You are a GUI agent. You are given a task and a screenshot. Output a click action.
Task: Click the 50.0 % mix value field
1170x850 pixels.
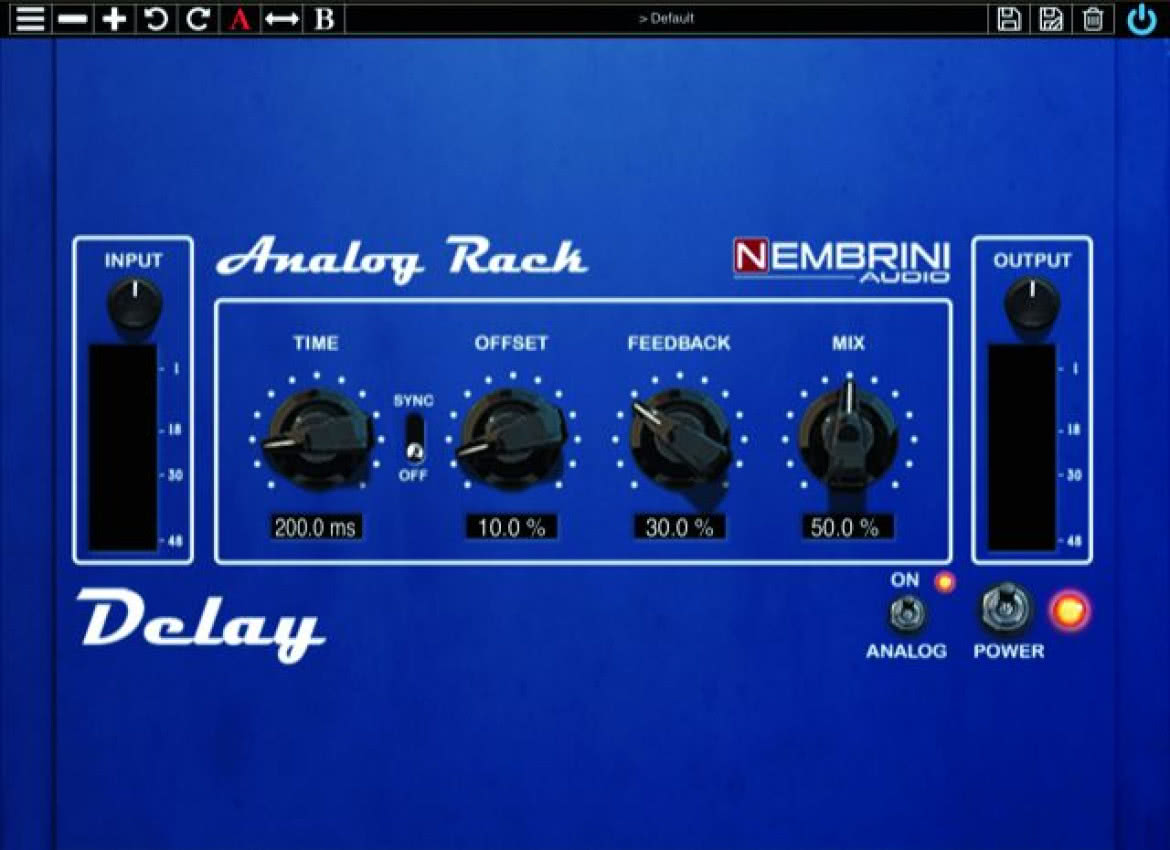pos(847,528)
